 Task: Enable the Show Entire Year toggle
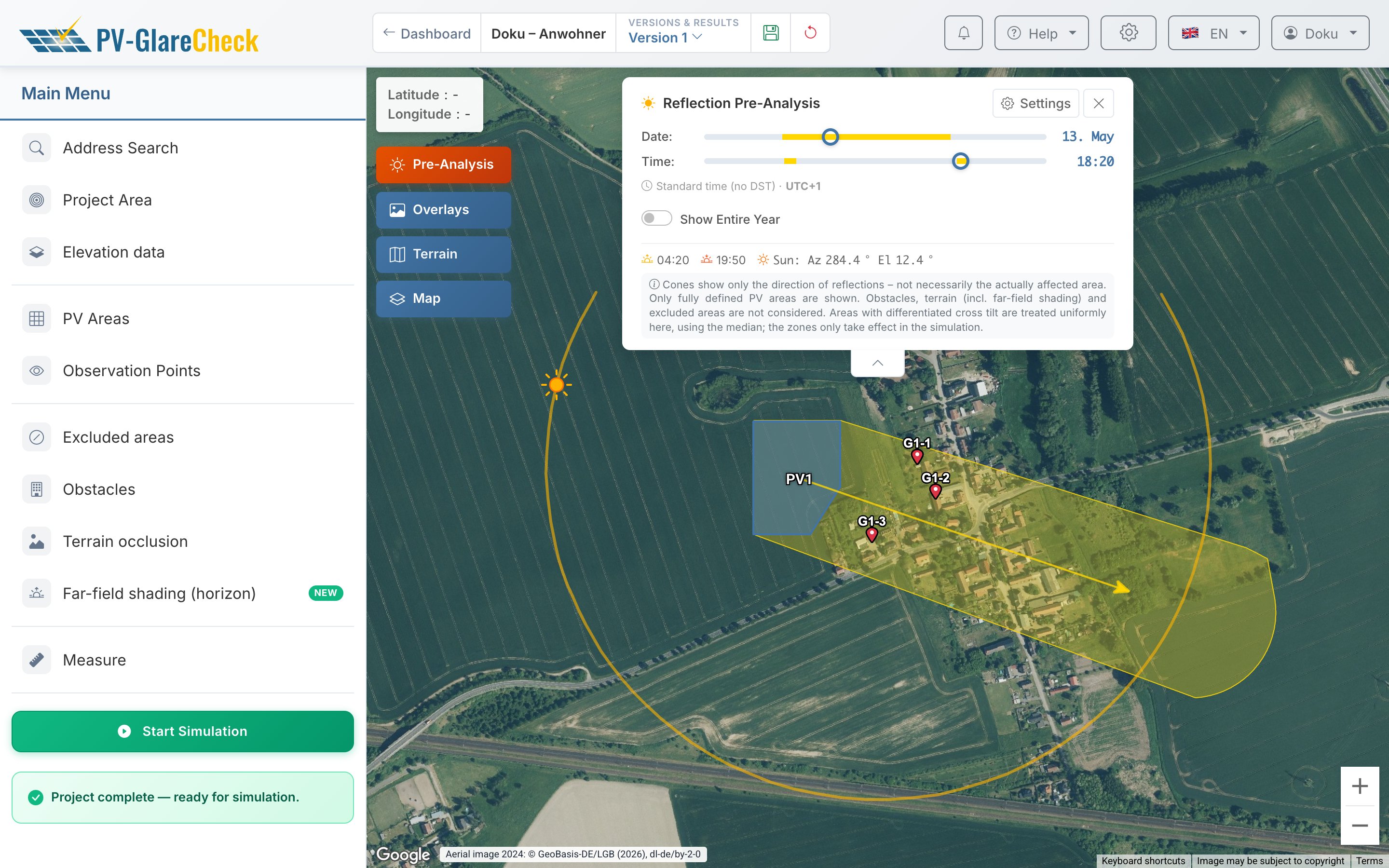coord(656,219)
